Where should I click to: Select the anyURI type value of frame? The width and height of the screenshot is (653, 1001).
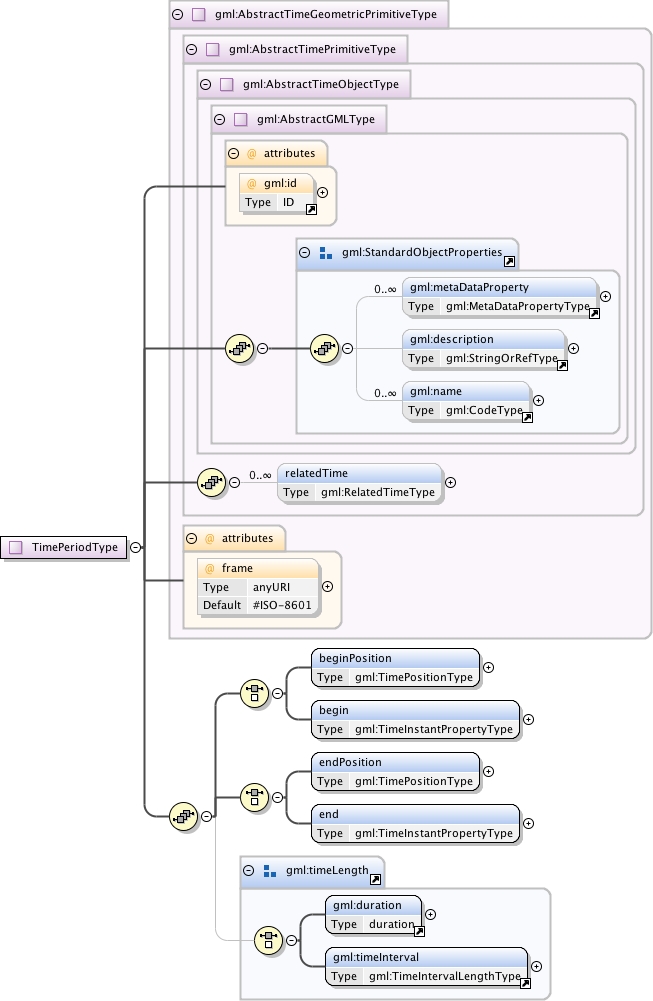[x=271, y=587]
